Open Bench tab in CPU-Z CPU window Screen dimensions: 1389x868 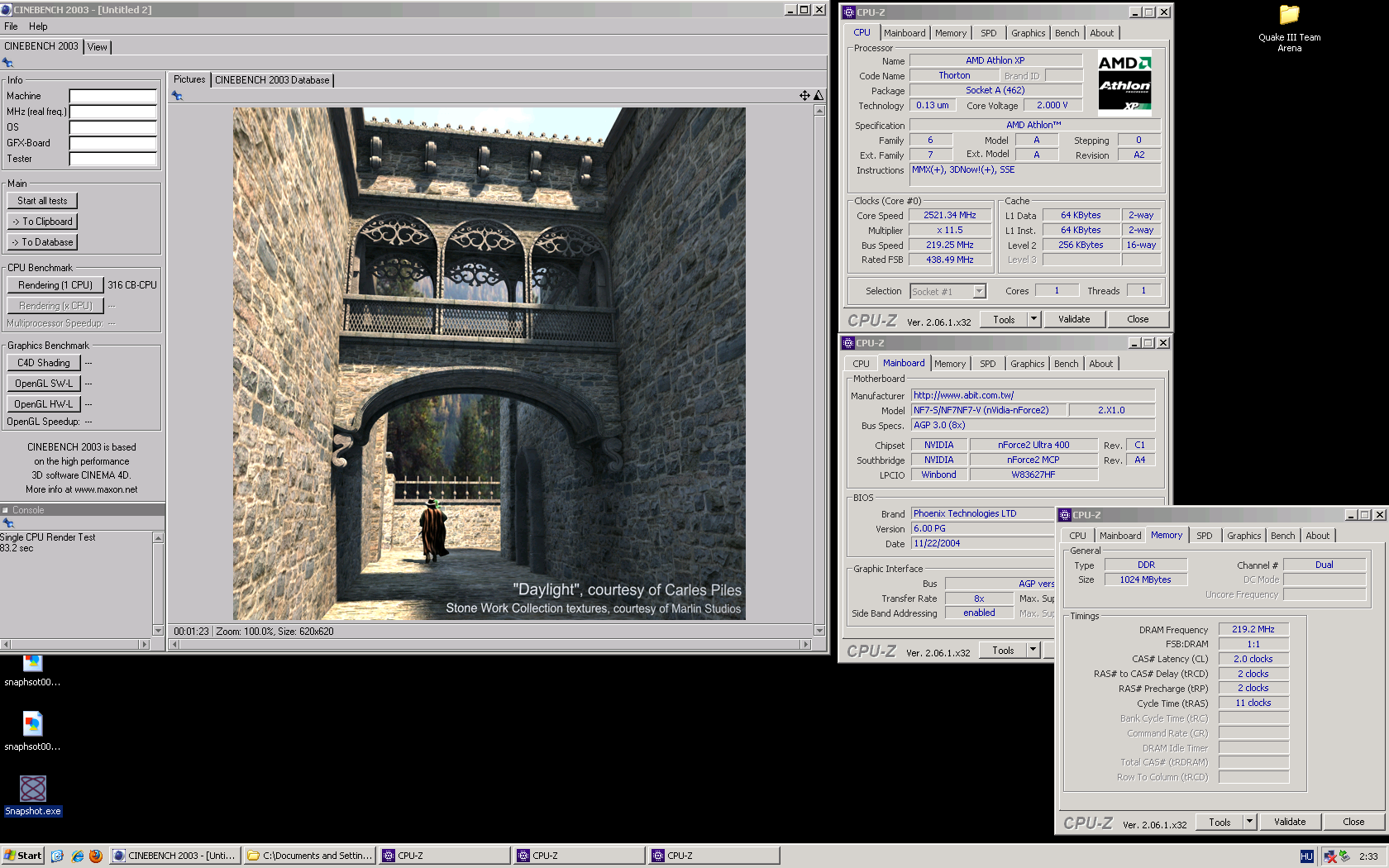tap(1067, 33)
